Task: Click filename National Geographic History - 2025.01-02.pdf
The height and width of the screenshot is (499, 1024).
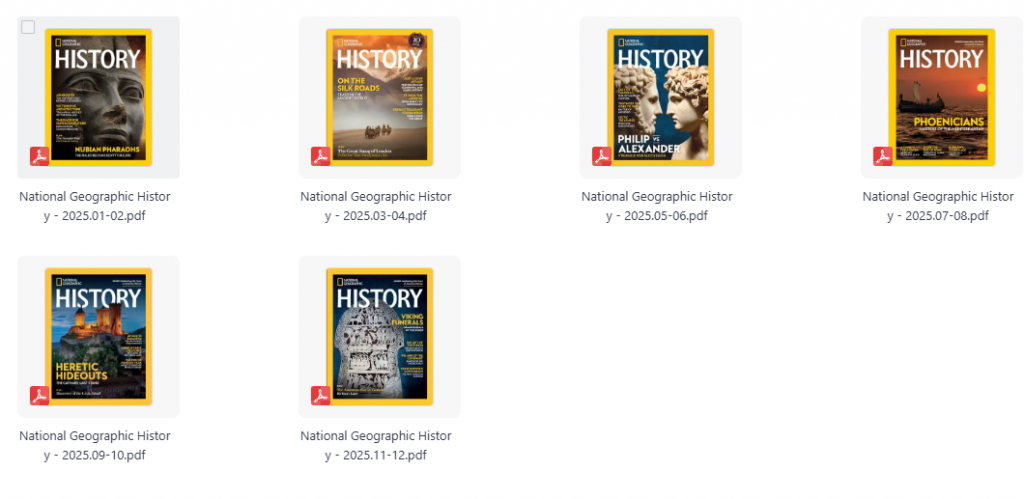Action: pyautogui.click(x=95, y=206)
